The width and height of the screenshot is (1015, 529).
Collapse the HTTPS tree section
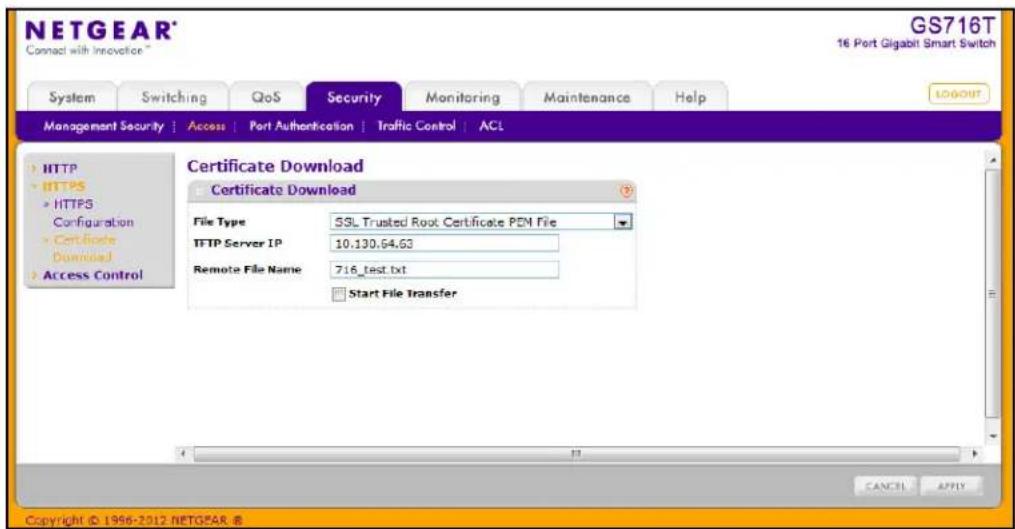63,186
